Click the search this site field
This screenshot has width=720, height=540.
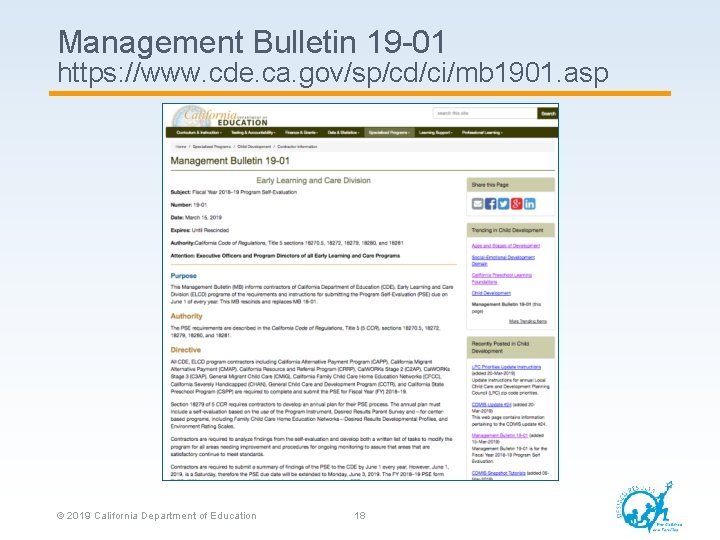click(x=484, y=113)
